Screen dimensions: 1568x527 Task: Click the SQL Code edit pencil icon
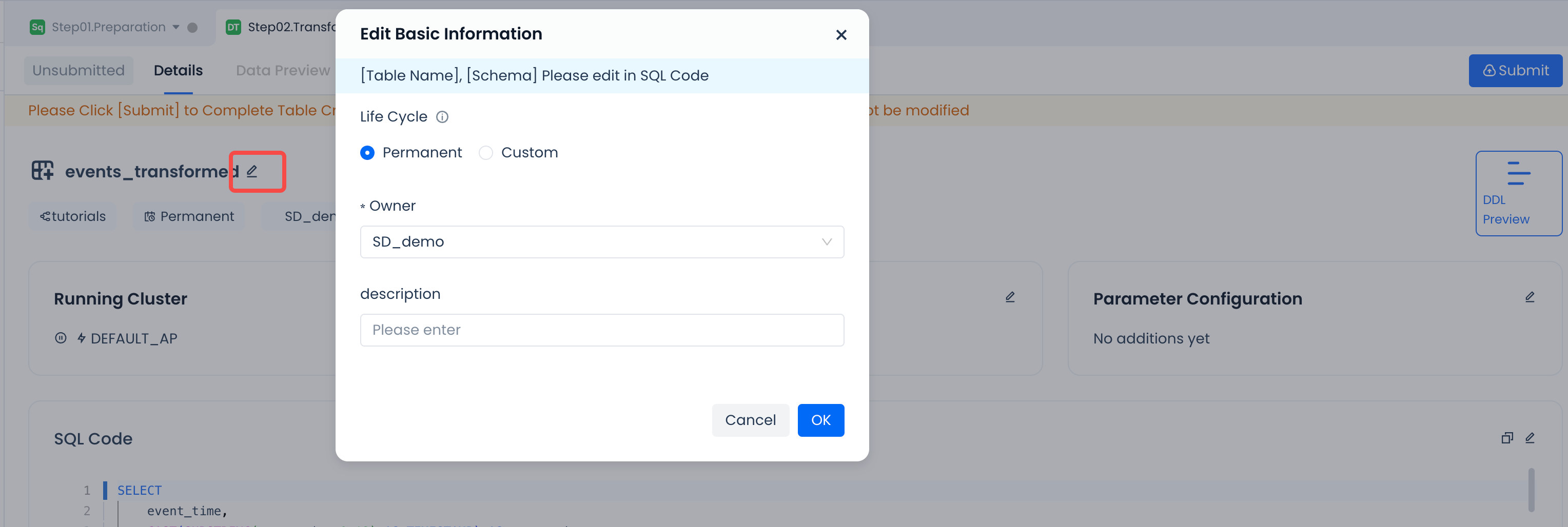point(1530,438)
